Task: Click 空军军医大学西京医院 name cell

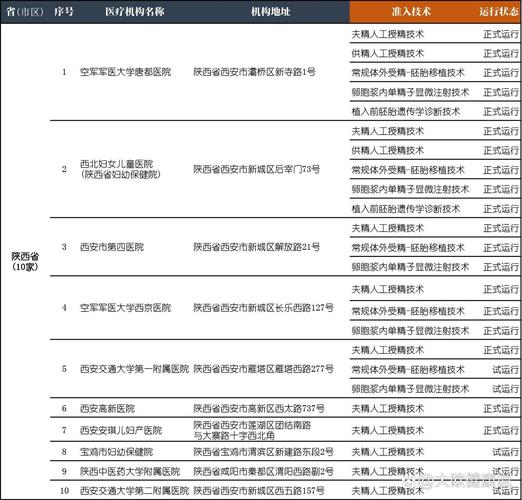Action: pyautogui.click(x=125, y=308)
